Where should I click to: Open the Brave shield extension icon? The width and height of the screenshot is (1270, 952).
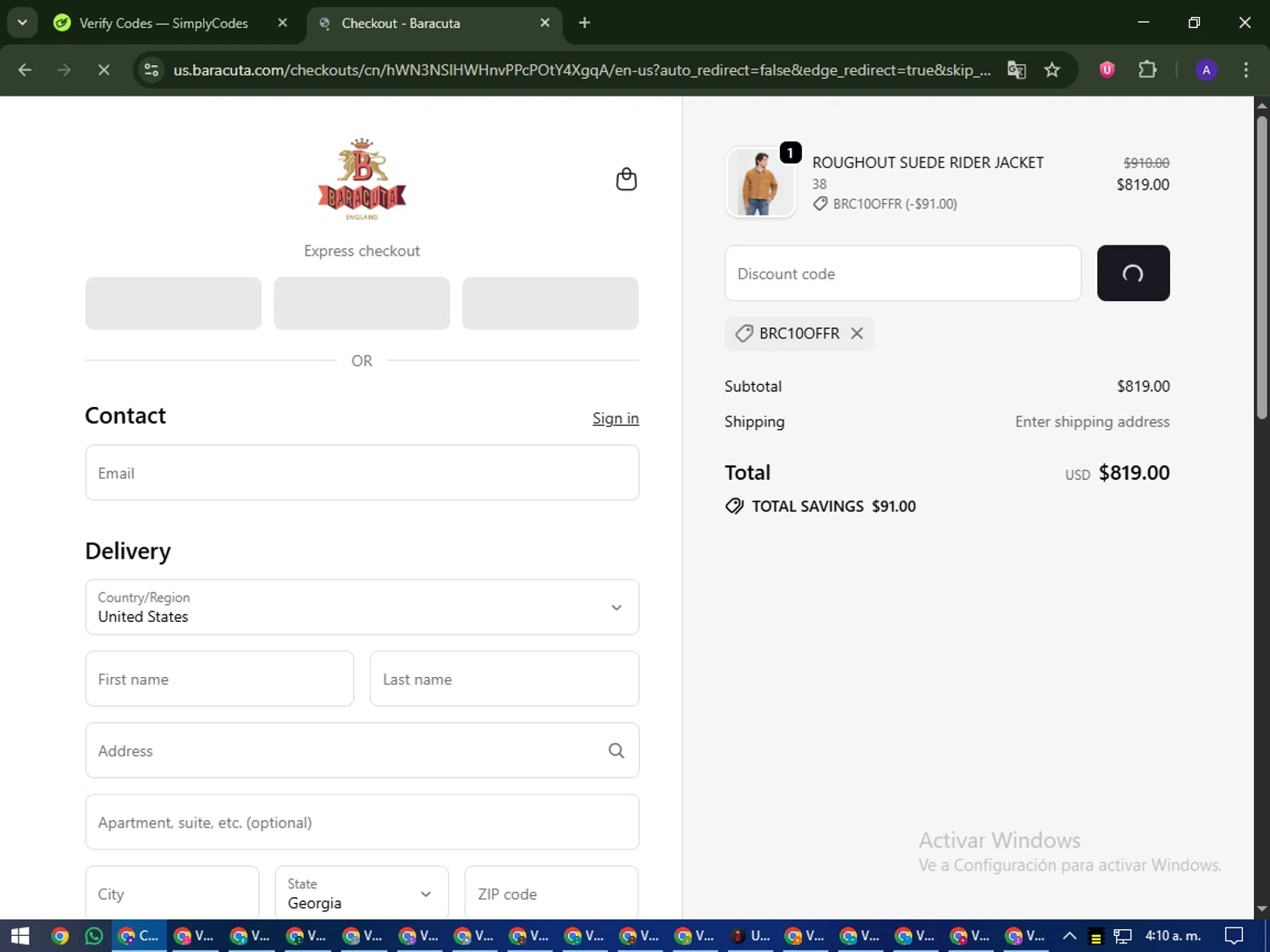[1107, 70]
